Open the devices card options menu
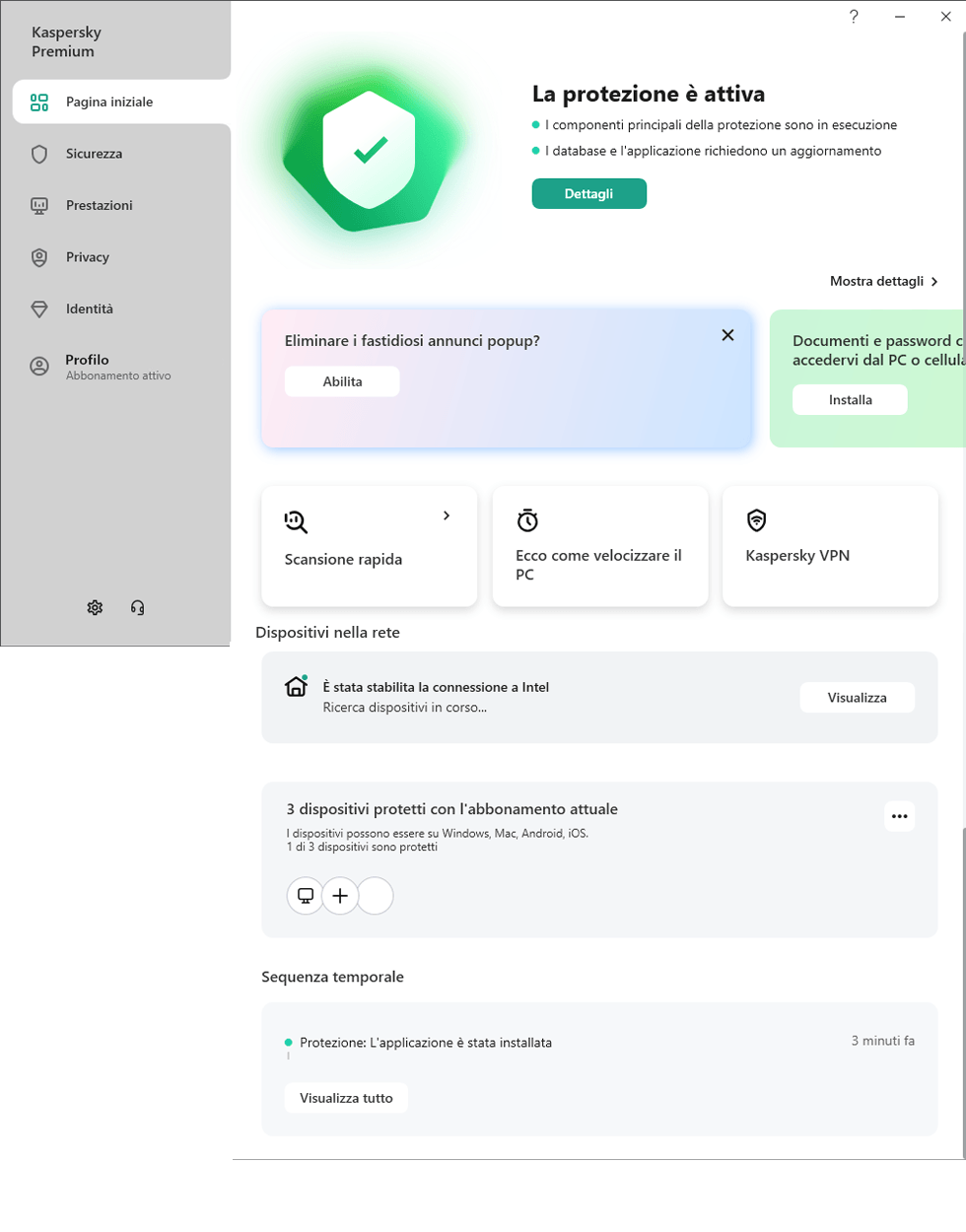 coord(898,815)
